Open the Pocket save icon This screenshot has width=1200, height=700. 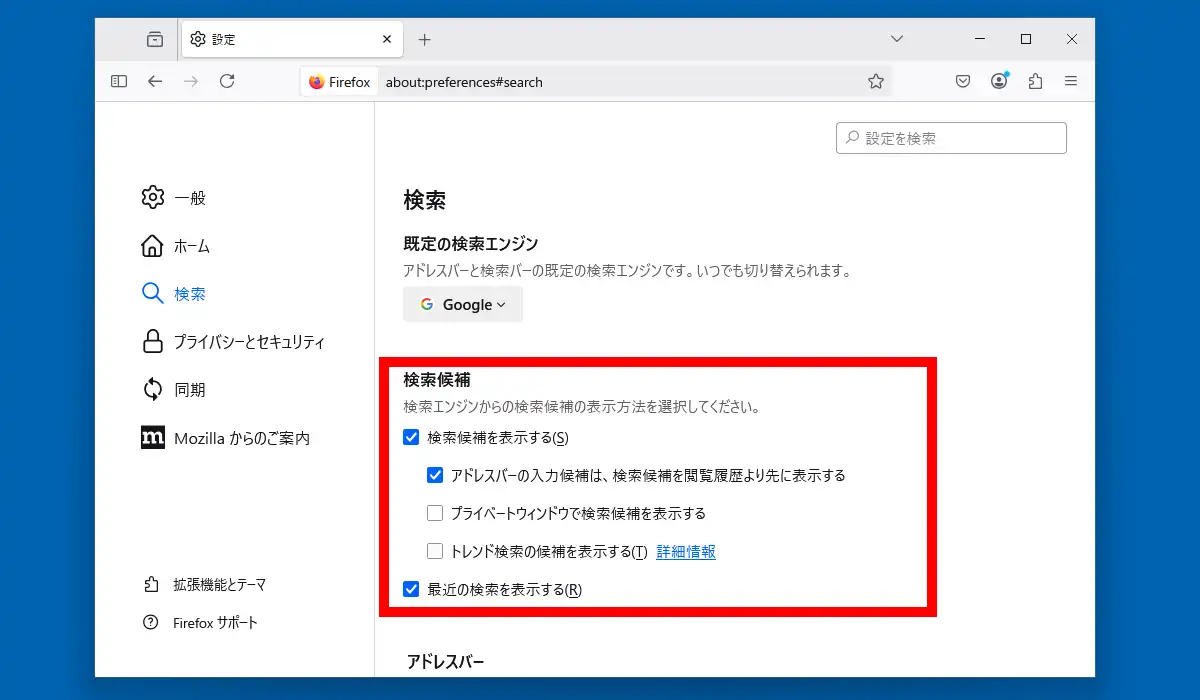tap(963, 81)
